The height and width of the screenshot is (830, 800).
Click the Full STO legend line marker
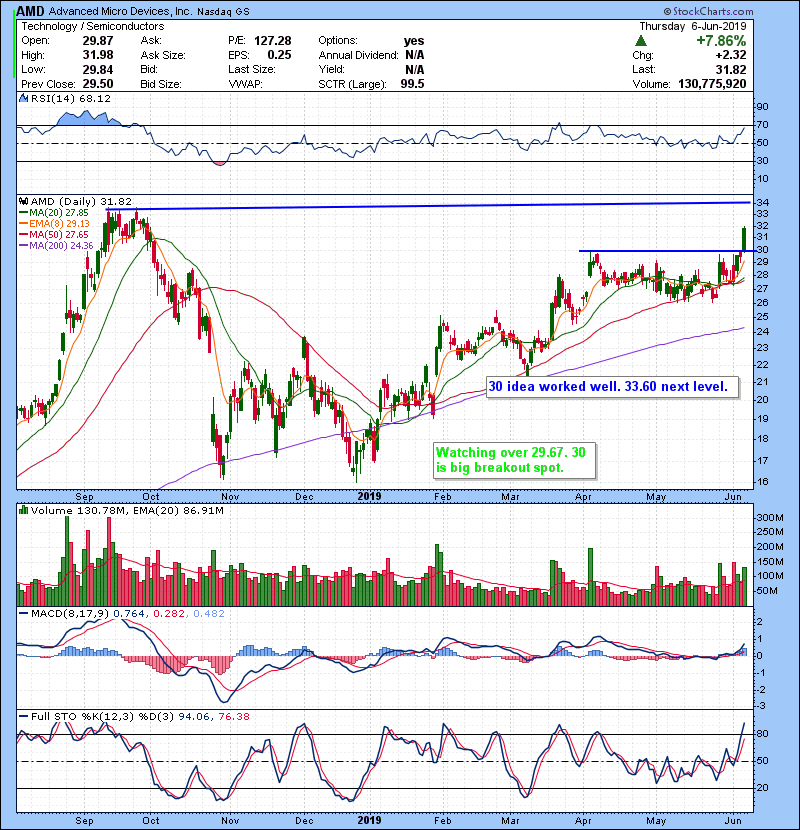click(x=23, y=716)
